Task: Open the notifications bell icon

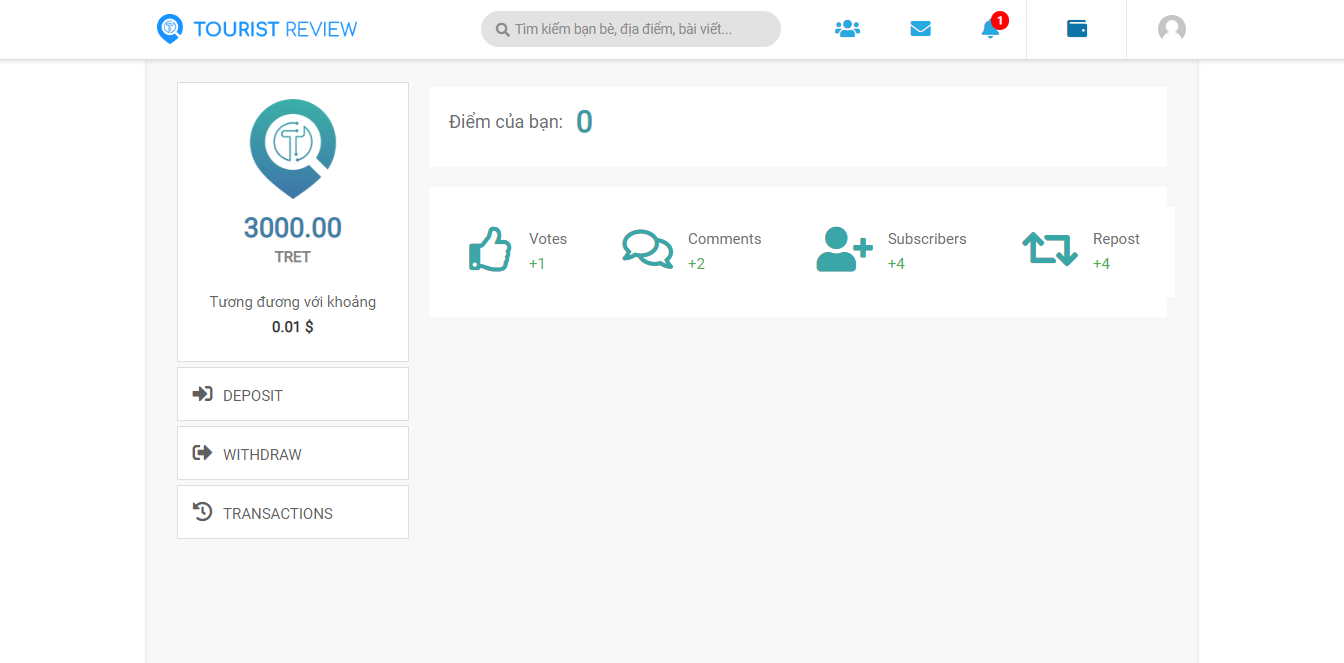Action: click(990, 29)
